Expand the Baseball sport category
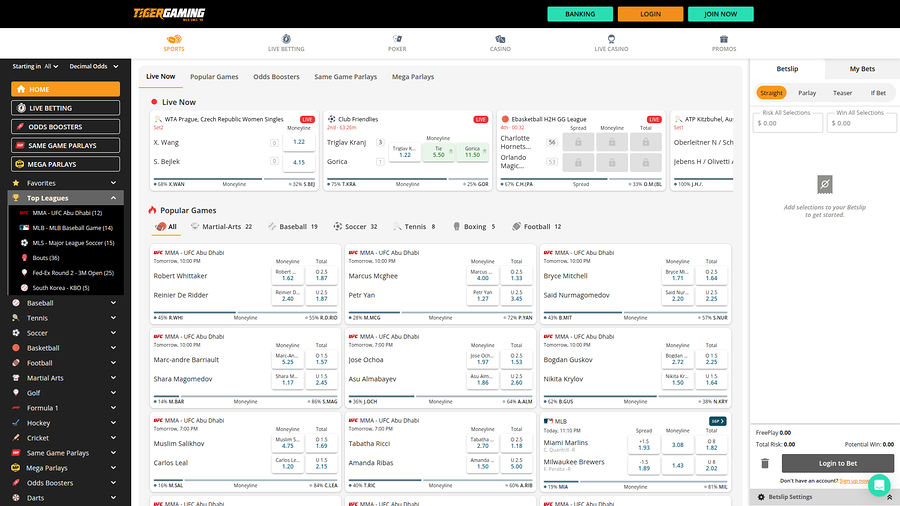Viewport: 900px width, 506px height. pos(113,303)
